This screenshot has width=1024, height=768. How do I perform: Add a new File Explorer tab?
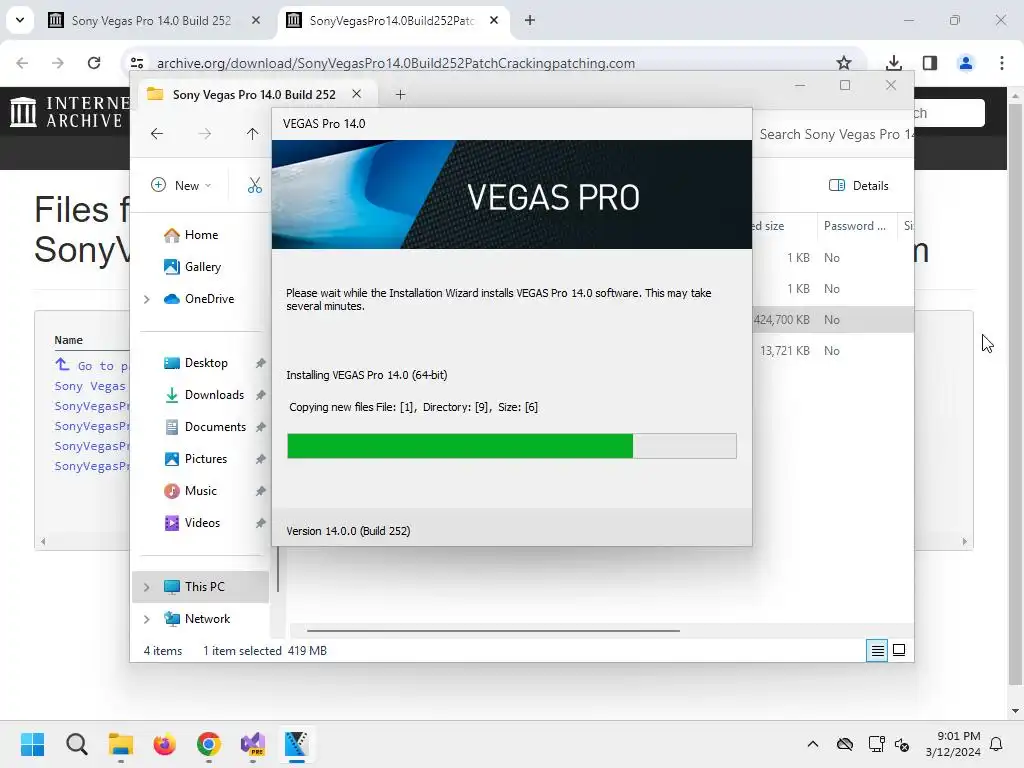tap(400, 95)
